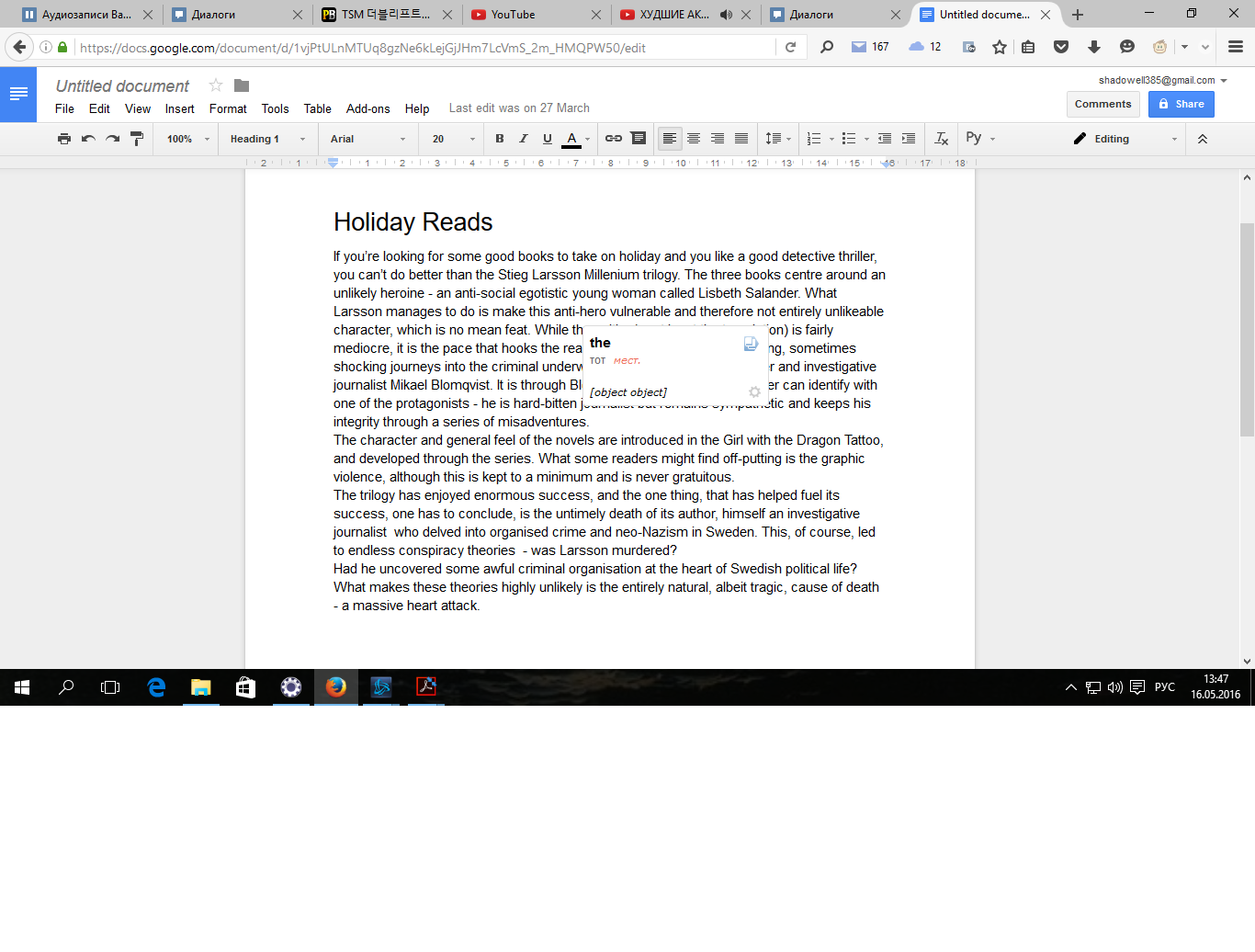Open Google Docs home via blue icon
1255x952 pixels.
pos(18,95)
